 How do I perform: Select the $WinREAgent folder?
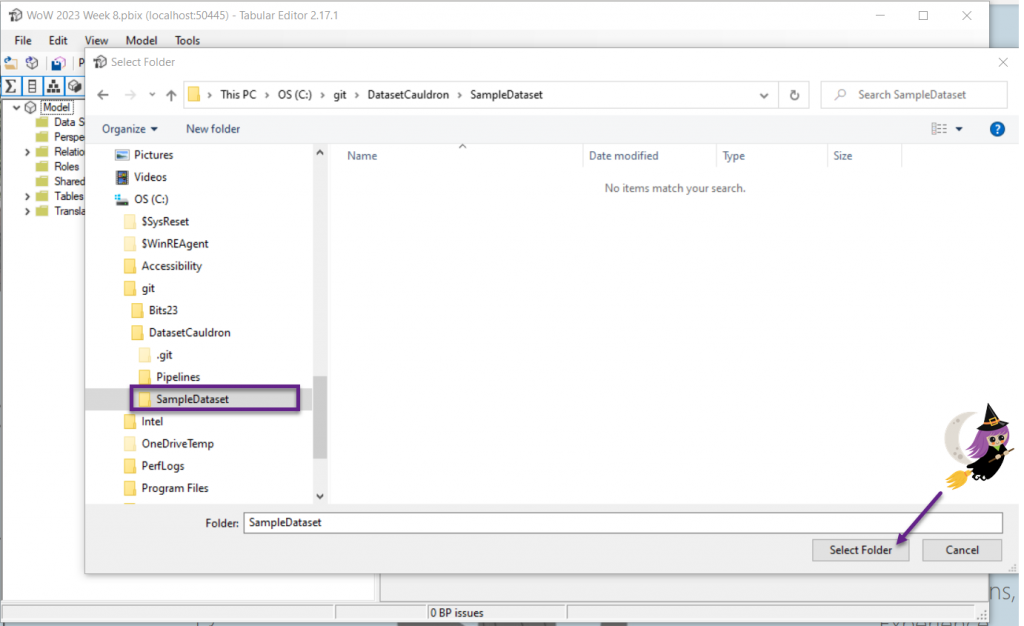[175, 243]
